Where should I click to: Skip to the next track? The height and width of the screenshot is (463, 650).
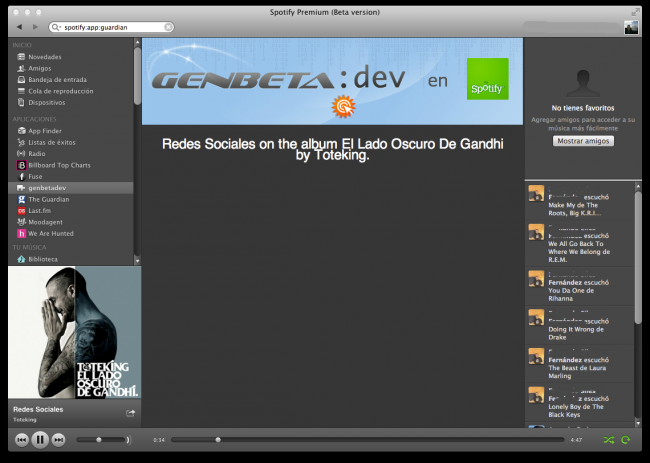click(x=58, y=440)
